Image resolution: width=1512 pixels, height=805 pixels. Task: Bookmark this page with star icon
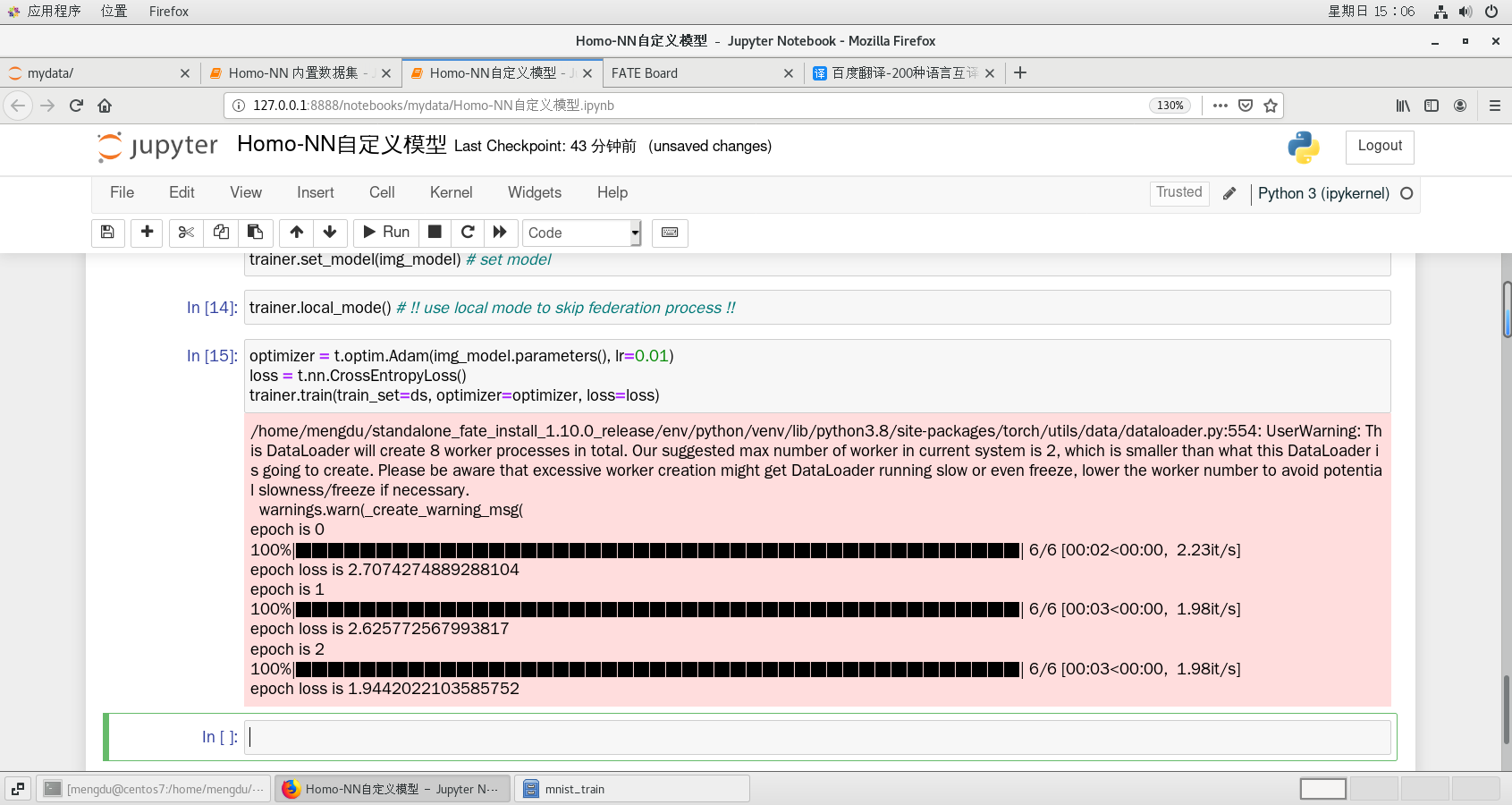coord(1271,106)
